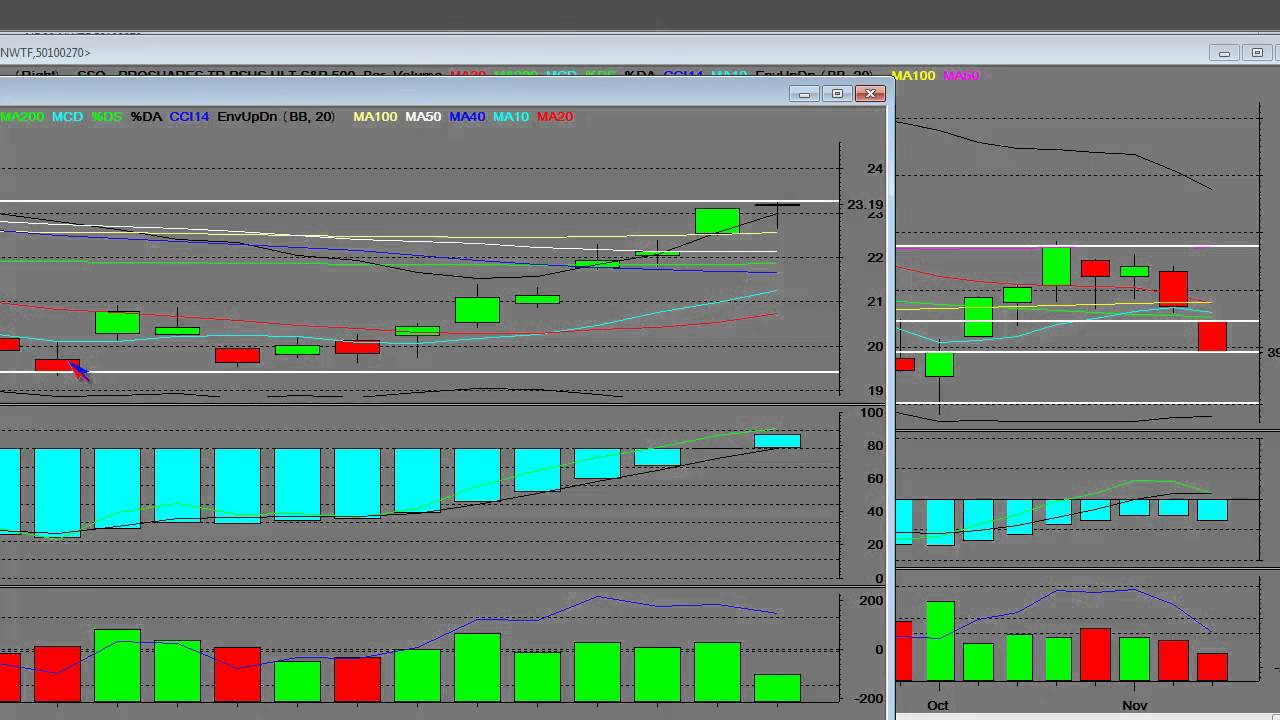Click the 100 value on the stochastic axis
The height and width of the screenshot is (720, 1280).
[872, 413]
